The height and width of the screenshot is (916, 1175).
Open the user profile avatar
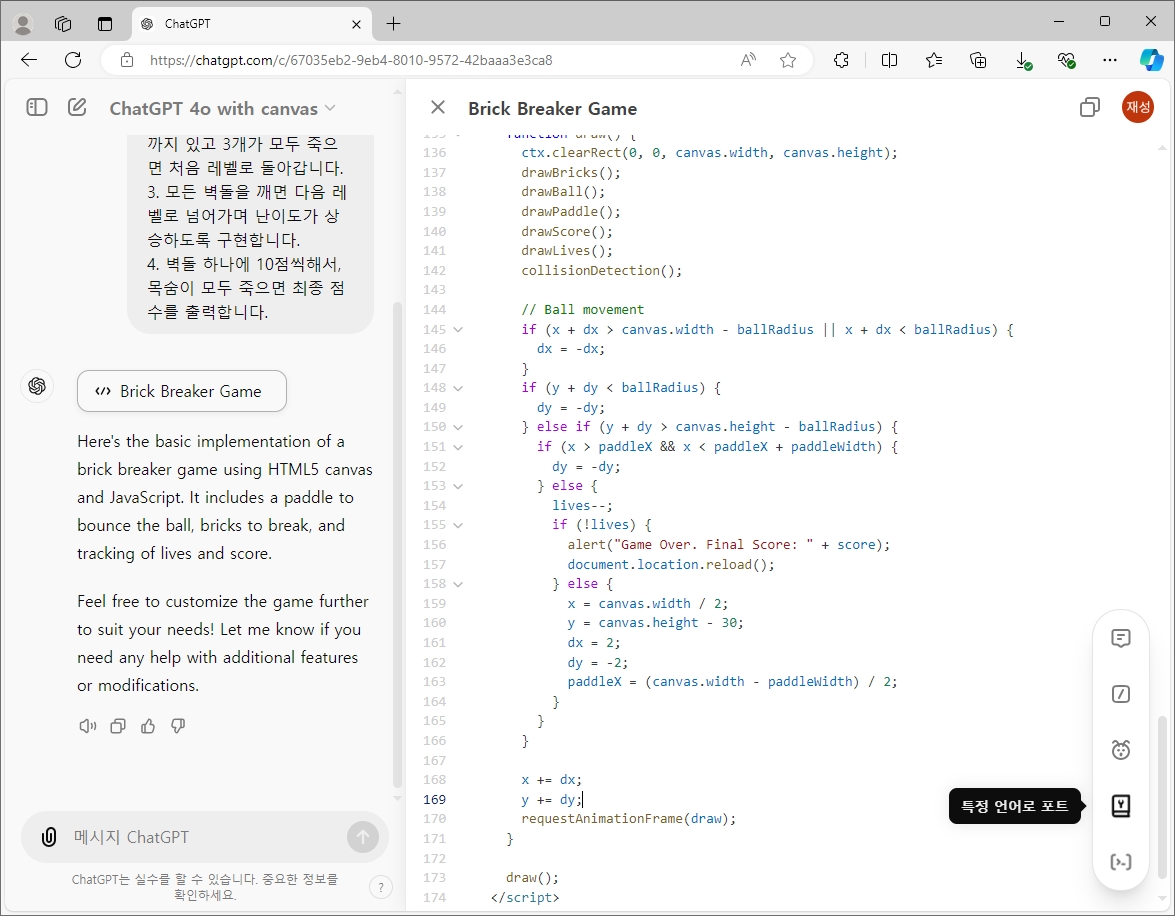click(x=1138, y=107)
